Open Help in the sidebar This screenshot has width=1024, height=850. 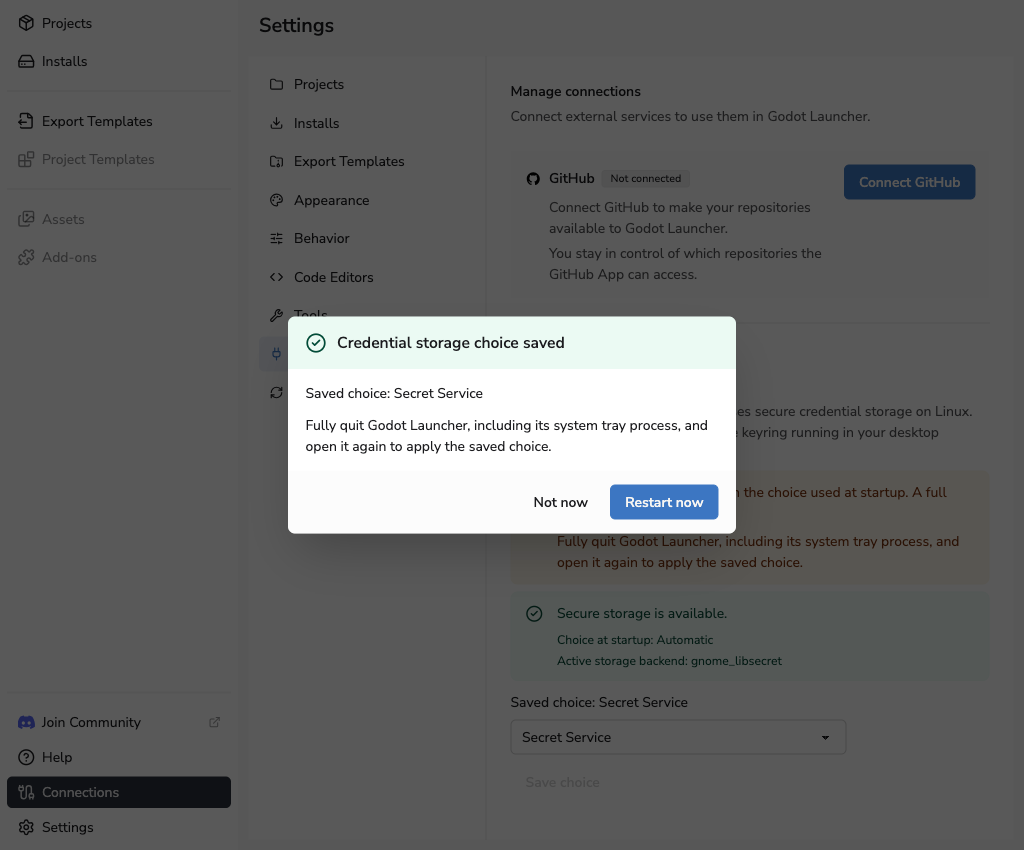pyautogui.click(x=119, y=757)
